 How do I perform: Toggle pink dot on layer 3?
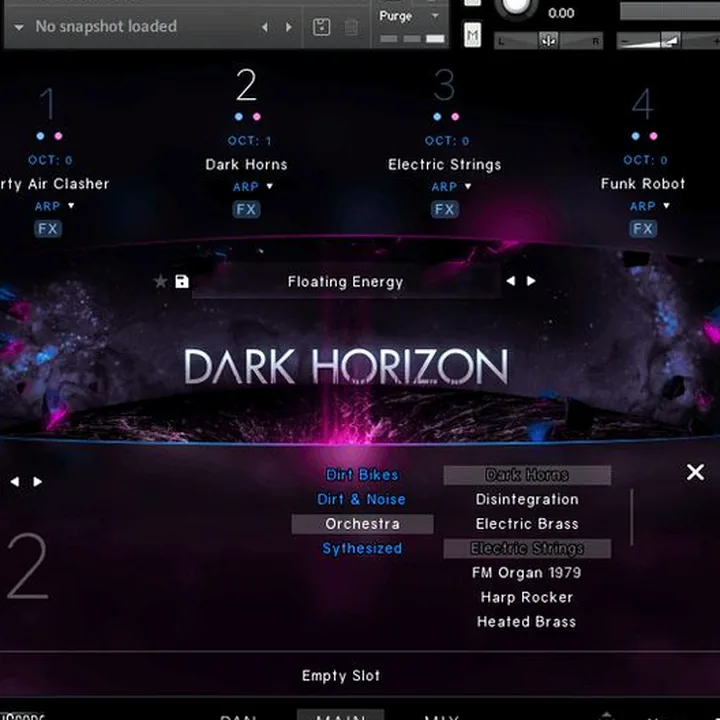[x=455, y=117]
